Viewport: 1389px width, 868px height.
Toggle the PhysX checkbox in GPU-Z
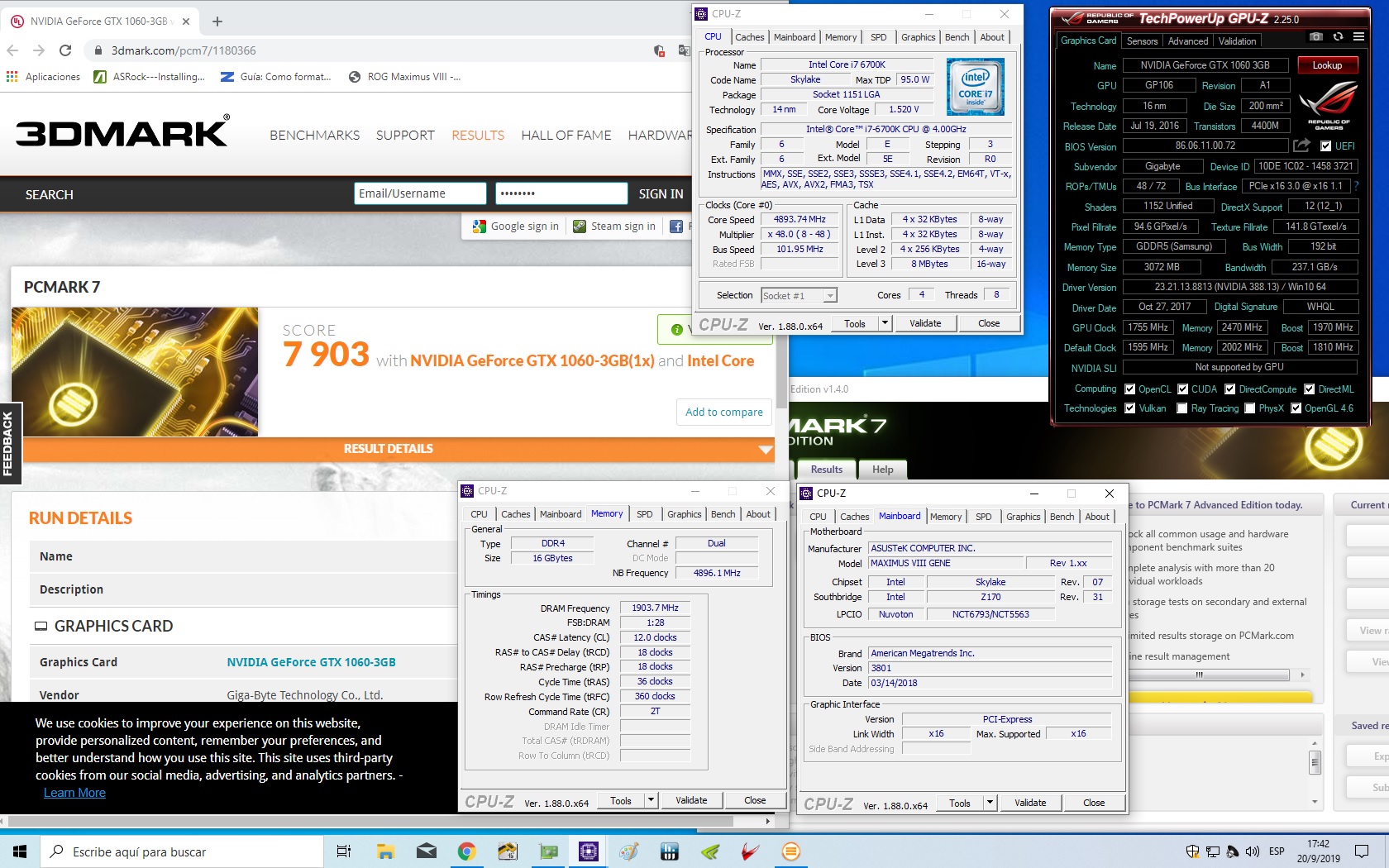(1250, 408)
